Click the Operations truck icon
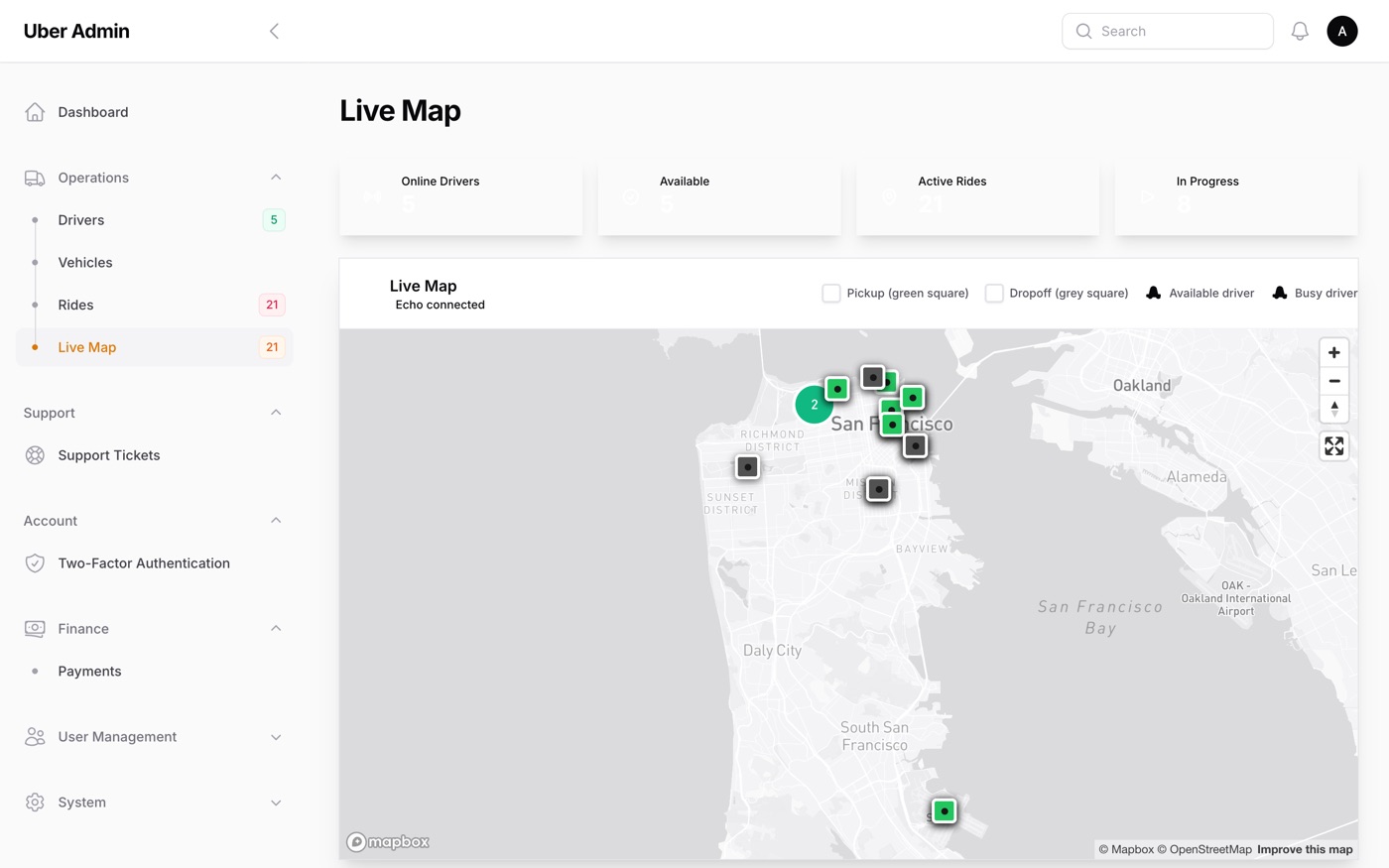This screenshot has height=868, width=1389. point(35,178)
